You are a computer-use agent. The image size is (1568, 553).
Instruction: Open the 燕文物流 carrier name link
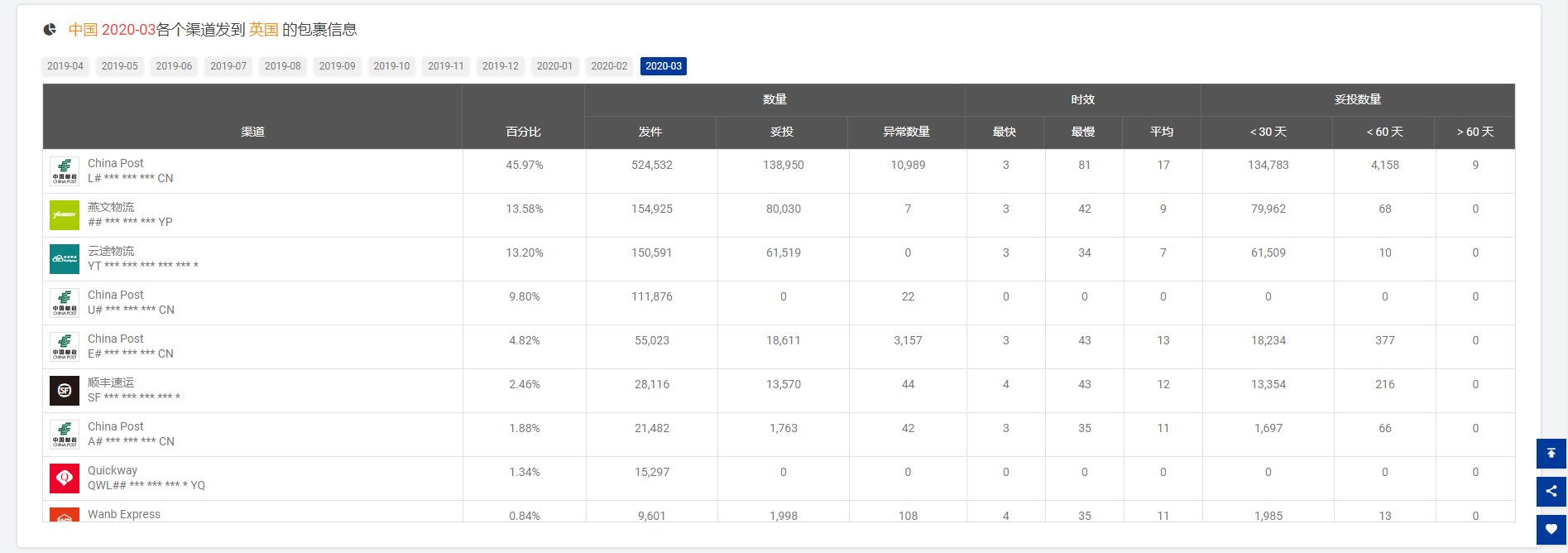(111, 207)
